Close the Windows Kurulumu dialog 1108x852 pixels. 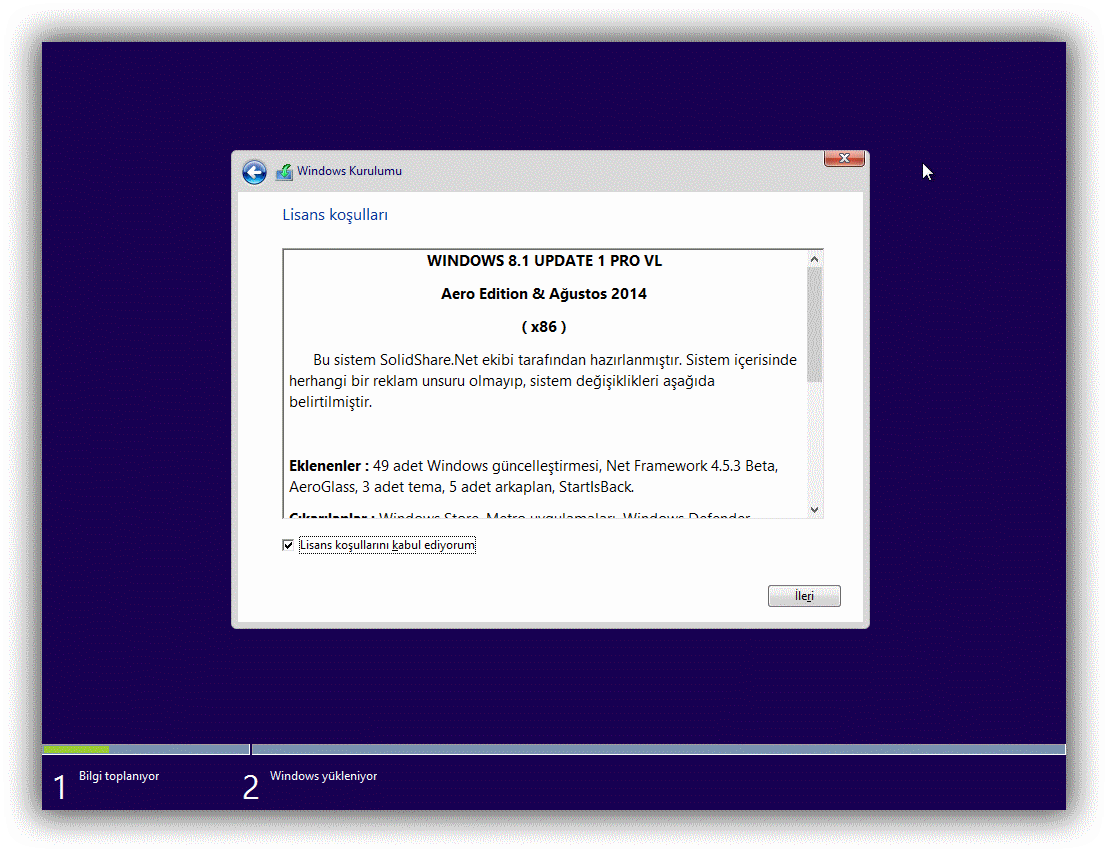[x=844, y=158]
